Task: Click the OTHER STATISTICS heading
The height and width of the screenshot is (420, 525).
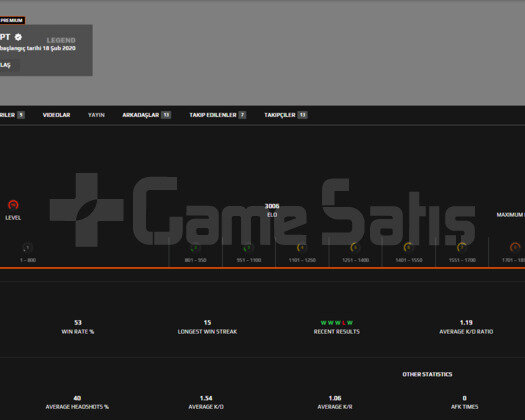Action: click(427, 374)
